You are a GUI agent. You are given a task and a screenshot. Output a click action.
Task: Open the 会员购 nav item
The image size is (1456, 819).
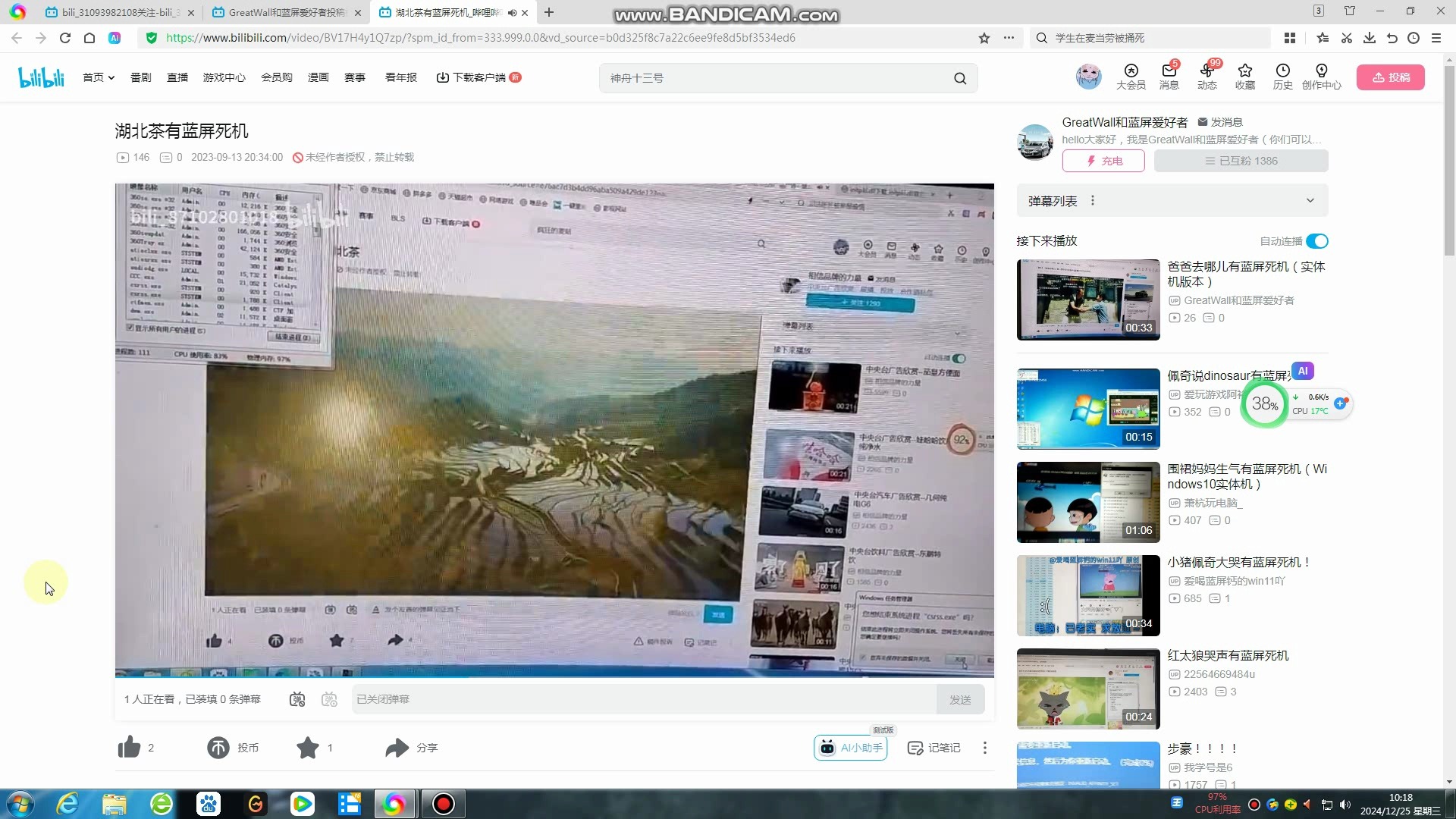click(x=277, y=77)
